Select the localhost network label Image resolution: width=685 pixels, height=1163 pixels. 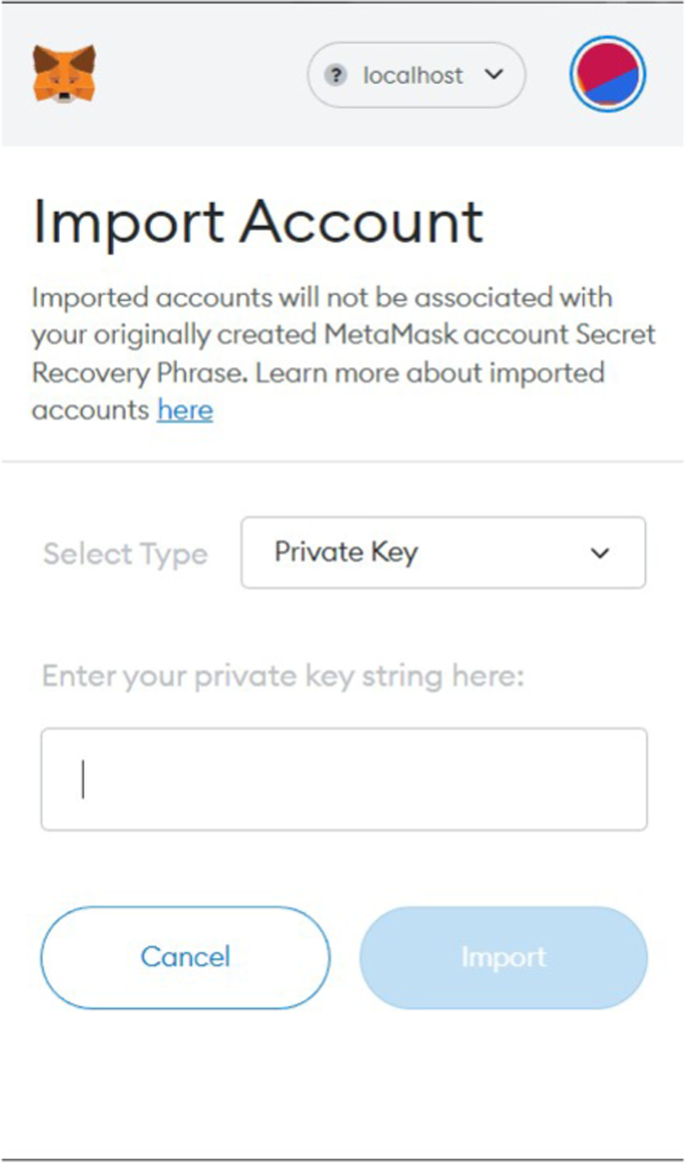pos(413,75)
